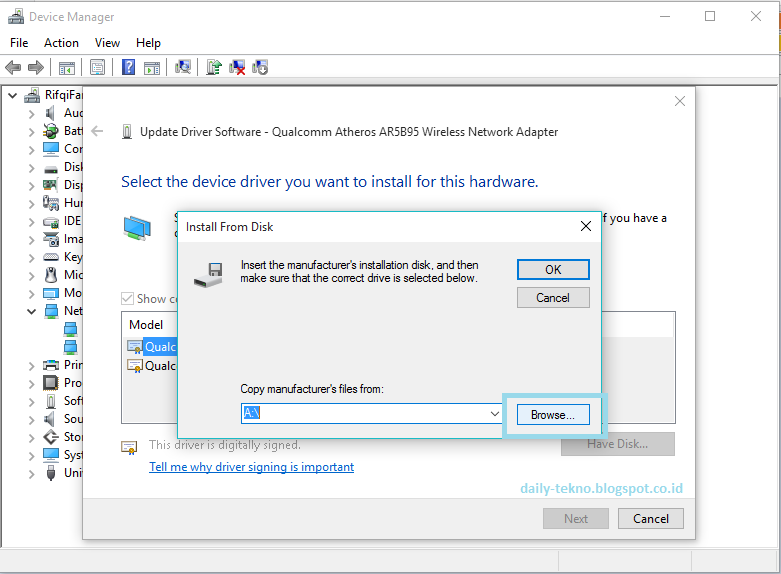Toggle the action pane toolbar icon
The height and width of the screenshot is (574, 781).
pyautogui.click(x=152, y=67)
